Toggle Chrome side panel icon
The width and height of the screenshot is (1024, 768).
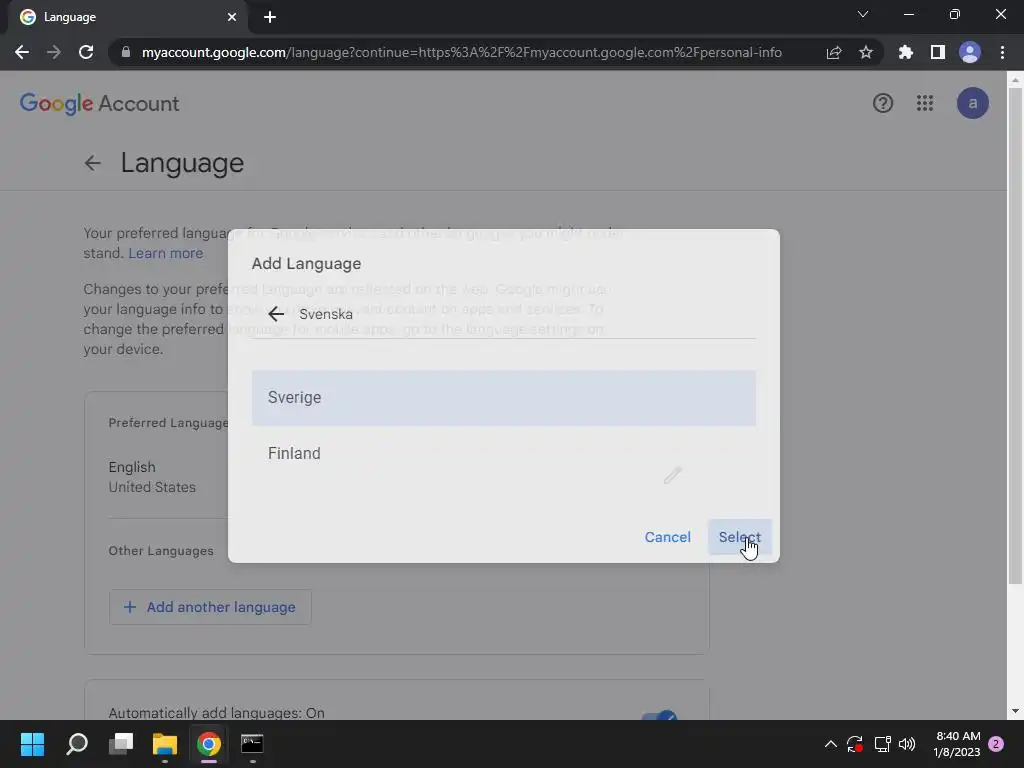click(x=938, y=52)
